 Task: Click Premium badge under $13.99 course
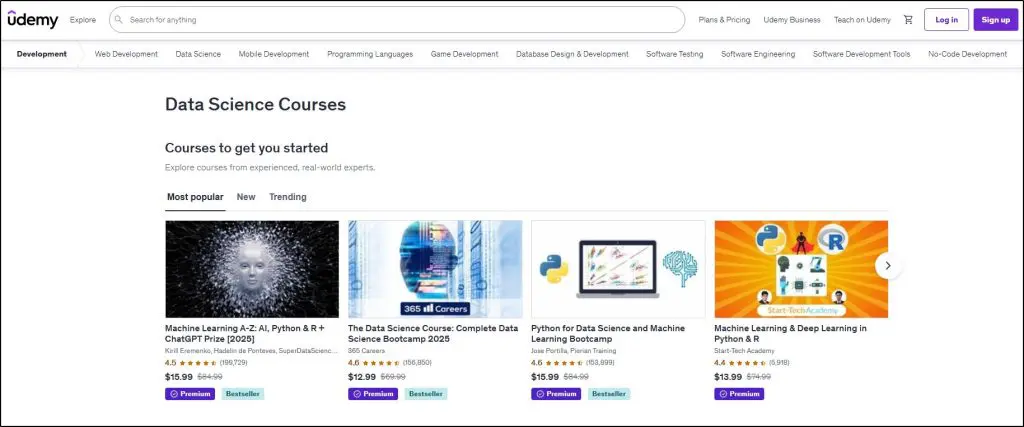coord(739,394)
